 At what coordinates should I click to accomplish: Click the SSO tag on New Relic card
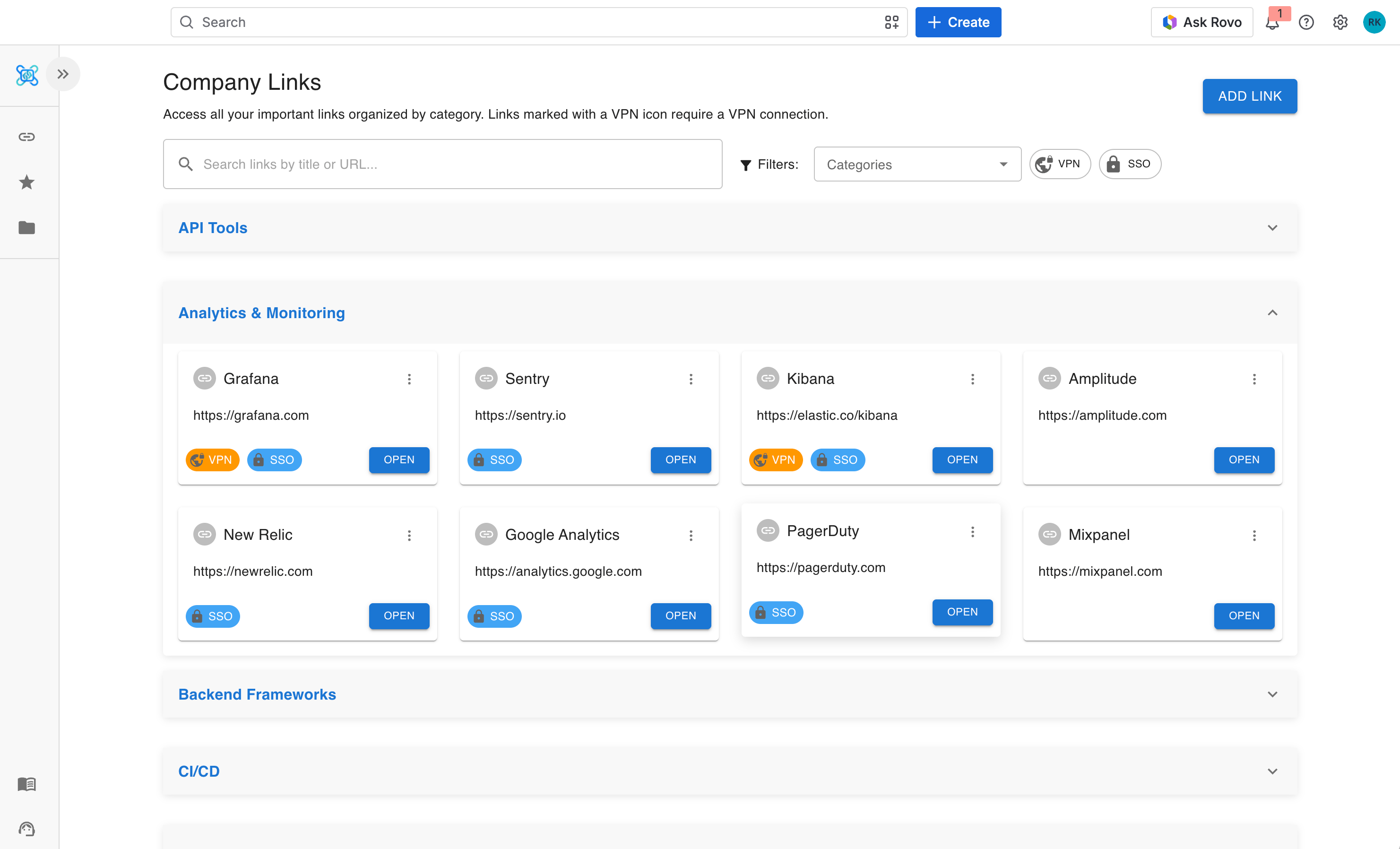point(213,616)
